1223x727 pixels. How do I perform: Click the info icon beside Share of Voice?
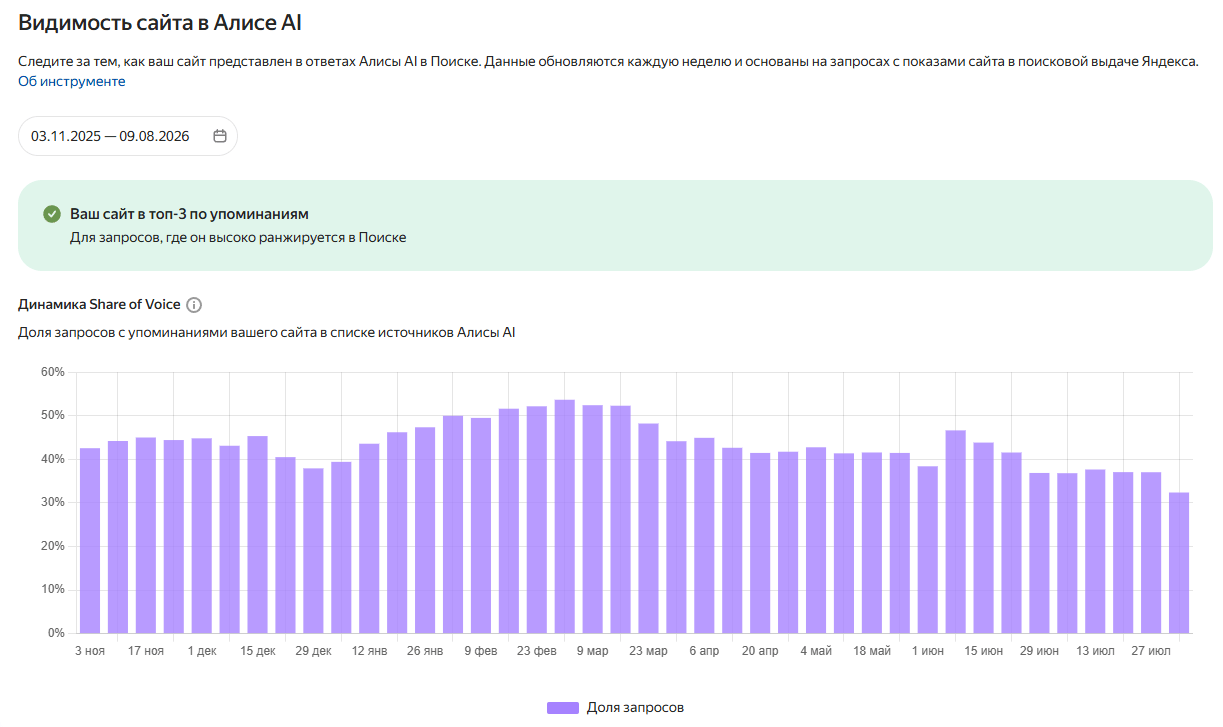194,305
